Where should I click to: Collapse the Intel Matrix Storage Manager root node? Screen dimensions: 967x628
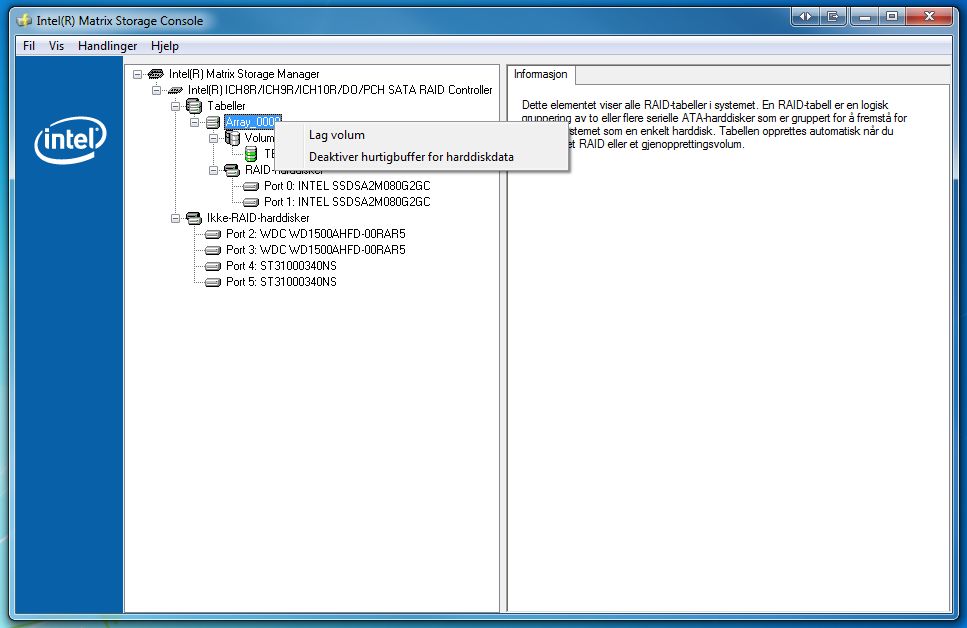click(x=138, y=74)
